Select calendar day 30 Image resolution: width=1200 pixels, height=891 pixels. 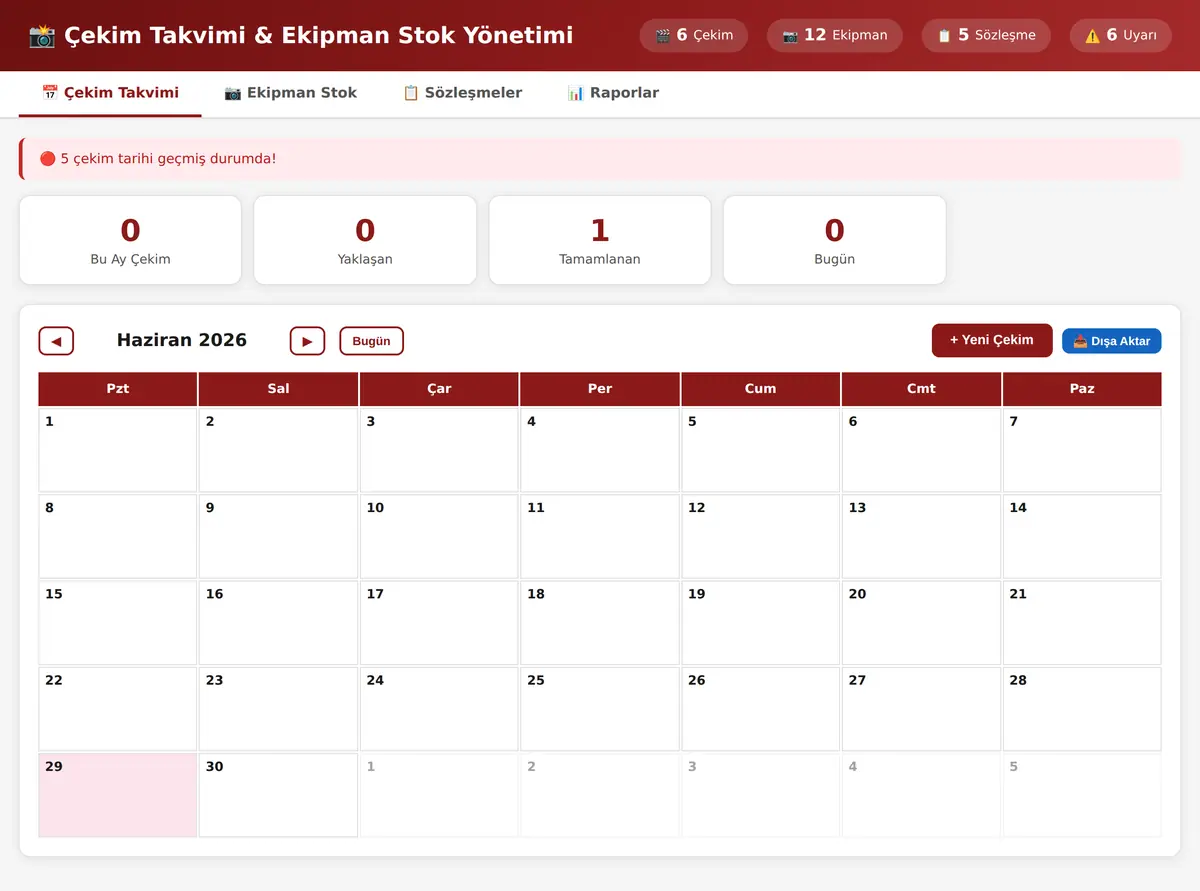click(278, 795)
